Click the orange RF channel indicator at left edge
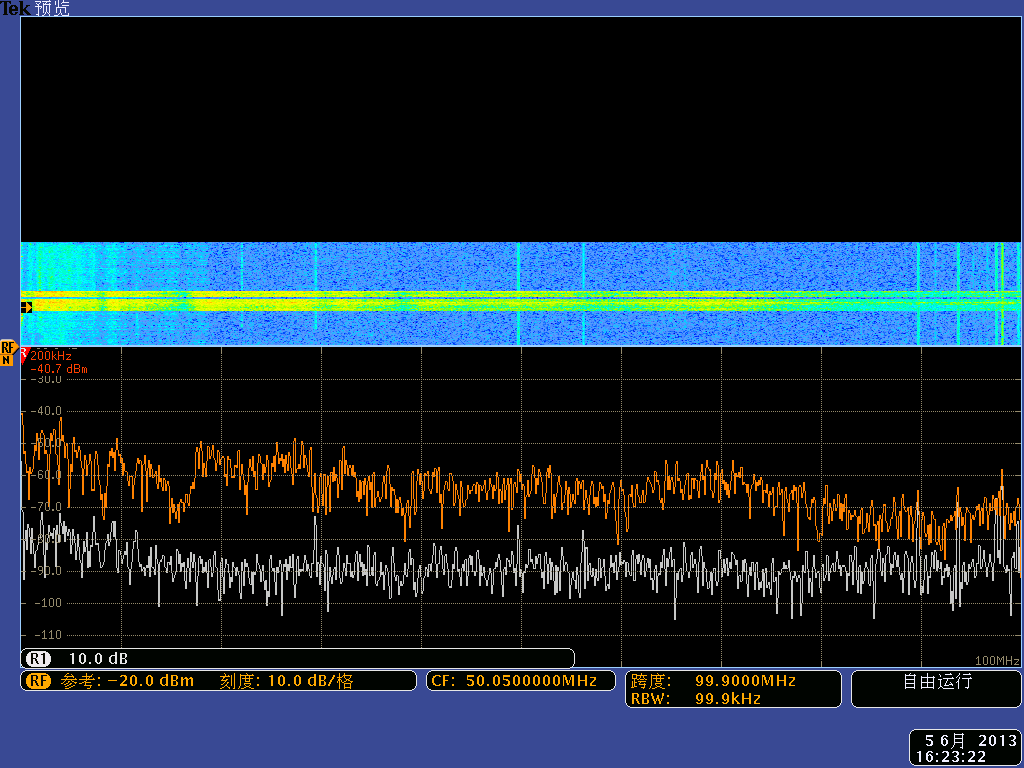The height and width of the screenshot is (768, 1024). point(8,347)
